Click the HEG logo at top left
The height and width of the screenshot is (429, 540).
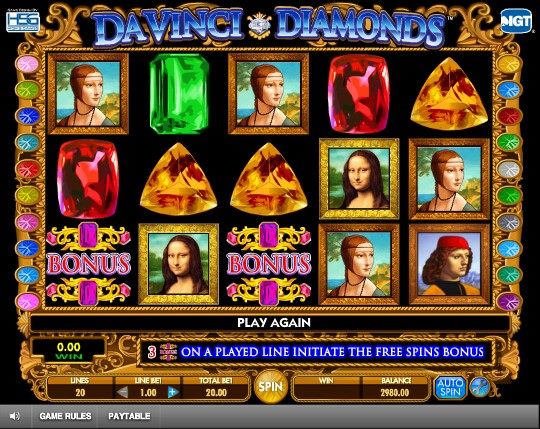[23, 22]
